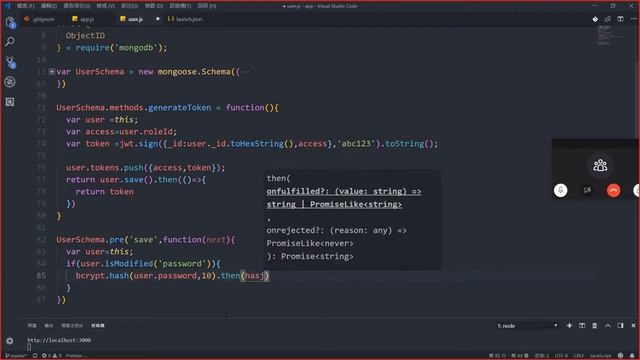Click the open changes icon in editor toolbar
This screenshot has width=640, height=360.
[x=608, y=19]
